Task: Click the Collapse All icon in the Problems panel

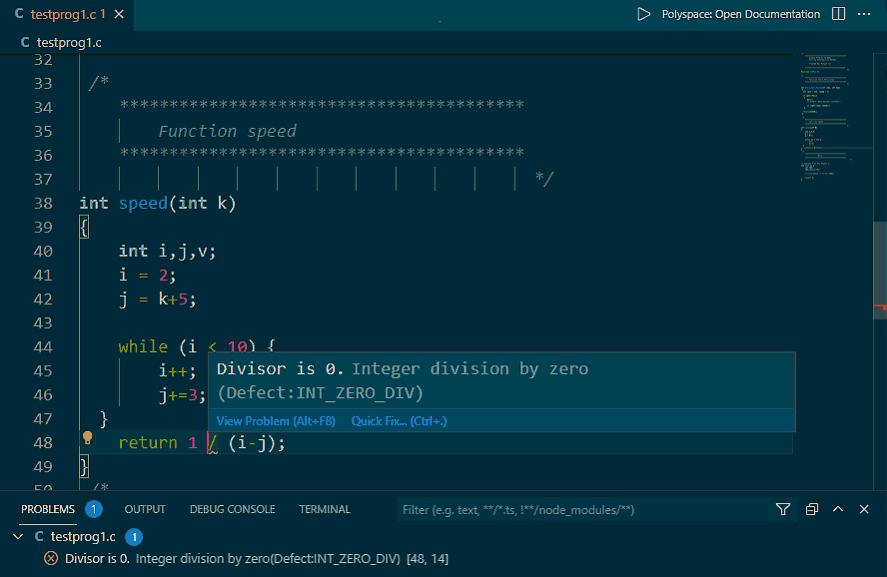Action: click(811, 509)
